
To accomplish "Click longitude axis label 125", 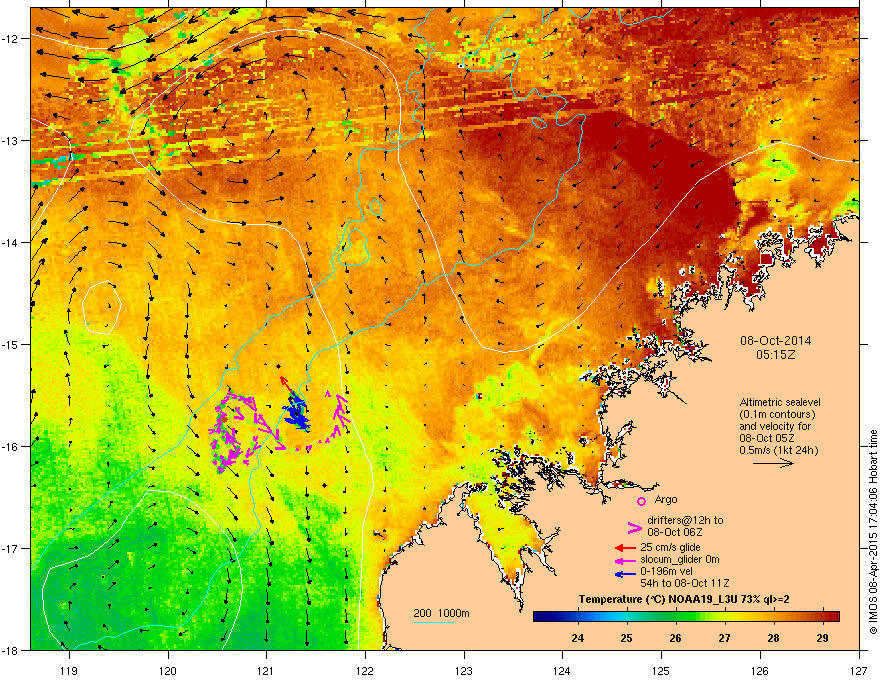I will 661,670.
